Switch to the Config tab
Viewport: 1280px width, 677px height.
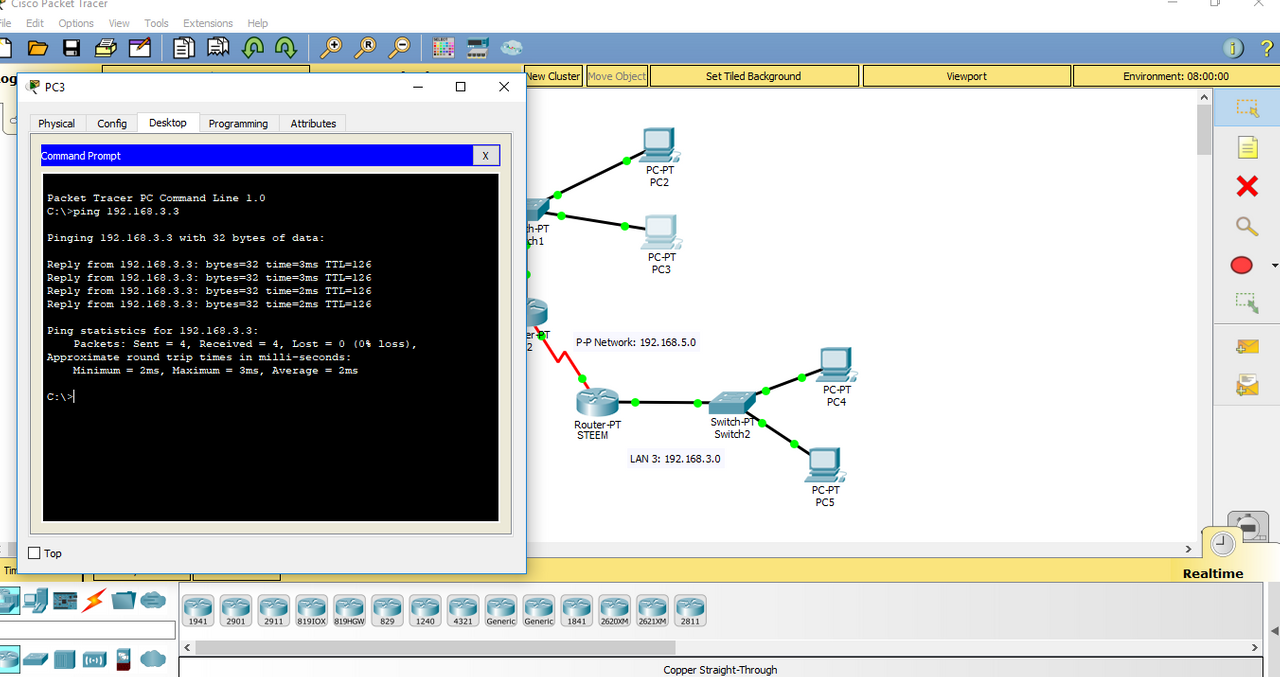coord(112,124)
